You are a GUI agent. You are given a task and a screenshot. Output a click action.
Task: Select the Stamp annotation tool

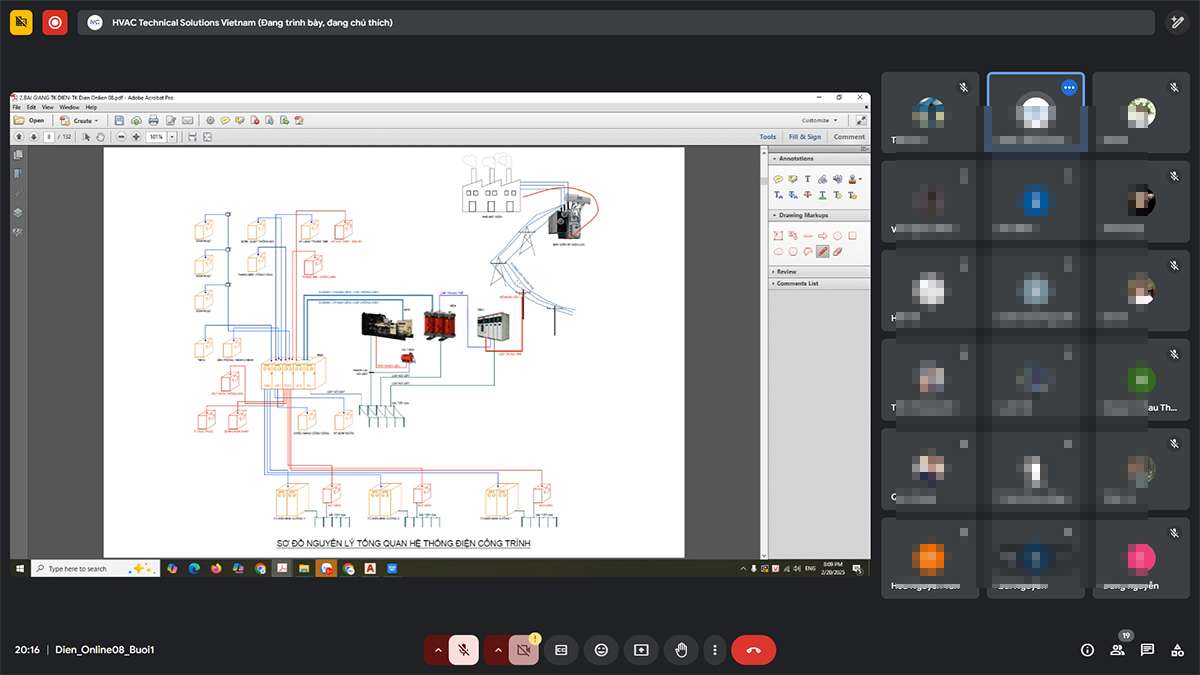[852, 179]
